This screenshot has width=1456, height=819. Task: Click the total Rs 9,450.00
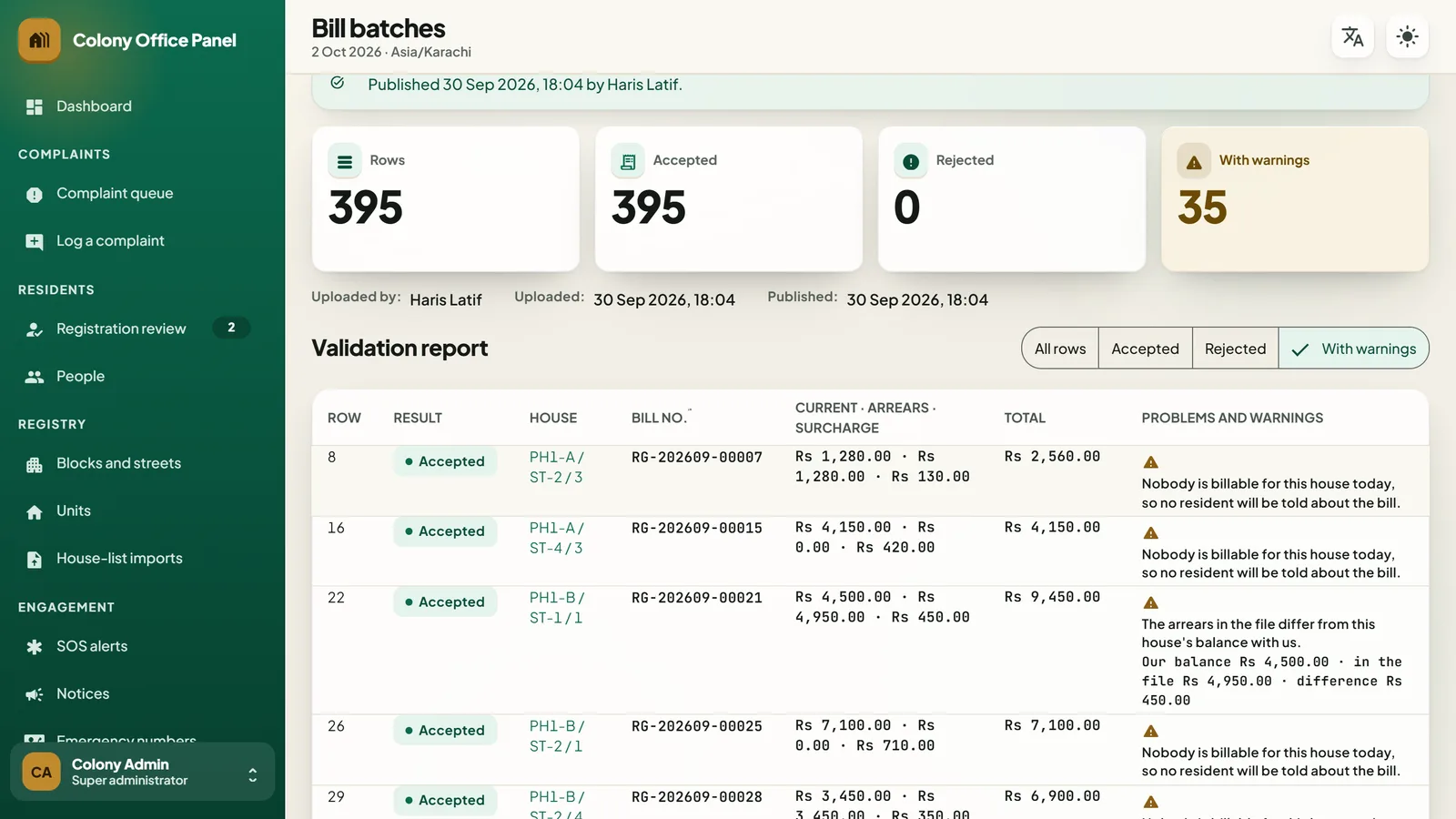(1052, 597)
